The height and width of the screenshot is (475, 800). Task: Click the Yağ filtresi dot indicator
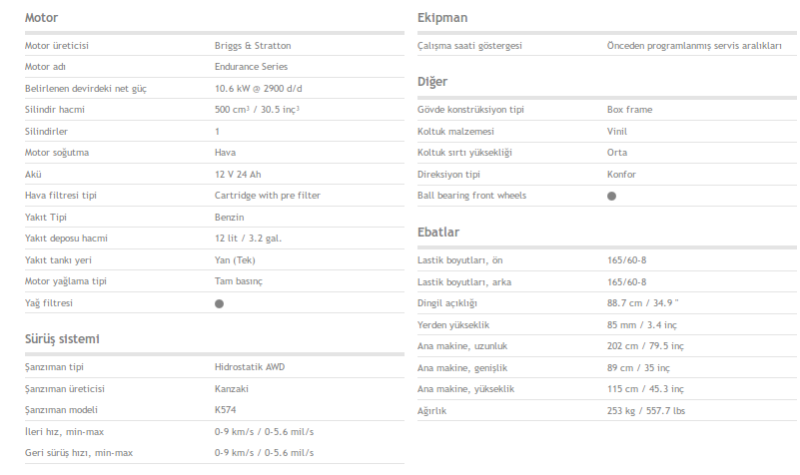click(219, 303)
